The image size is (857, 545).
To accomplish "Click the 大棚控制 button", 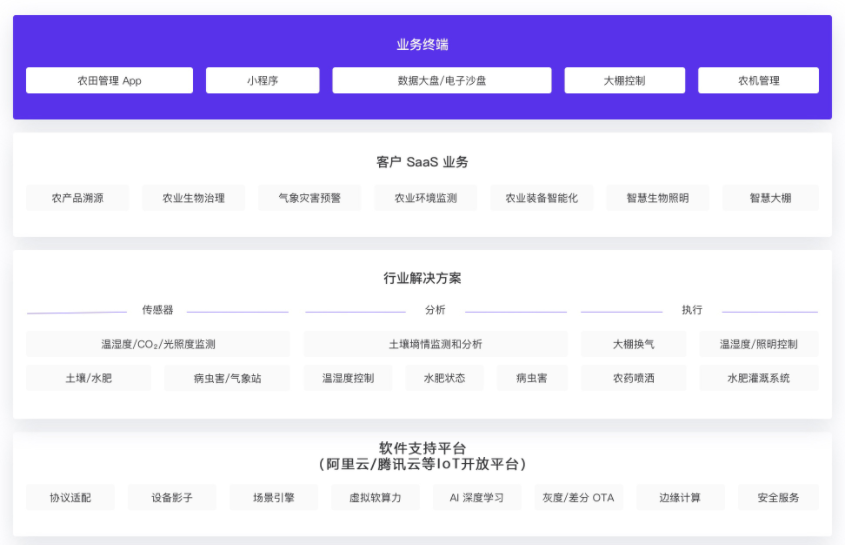I will (624, 81).
